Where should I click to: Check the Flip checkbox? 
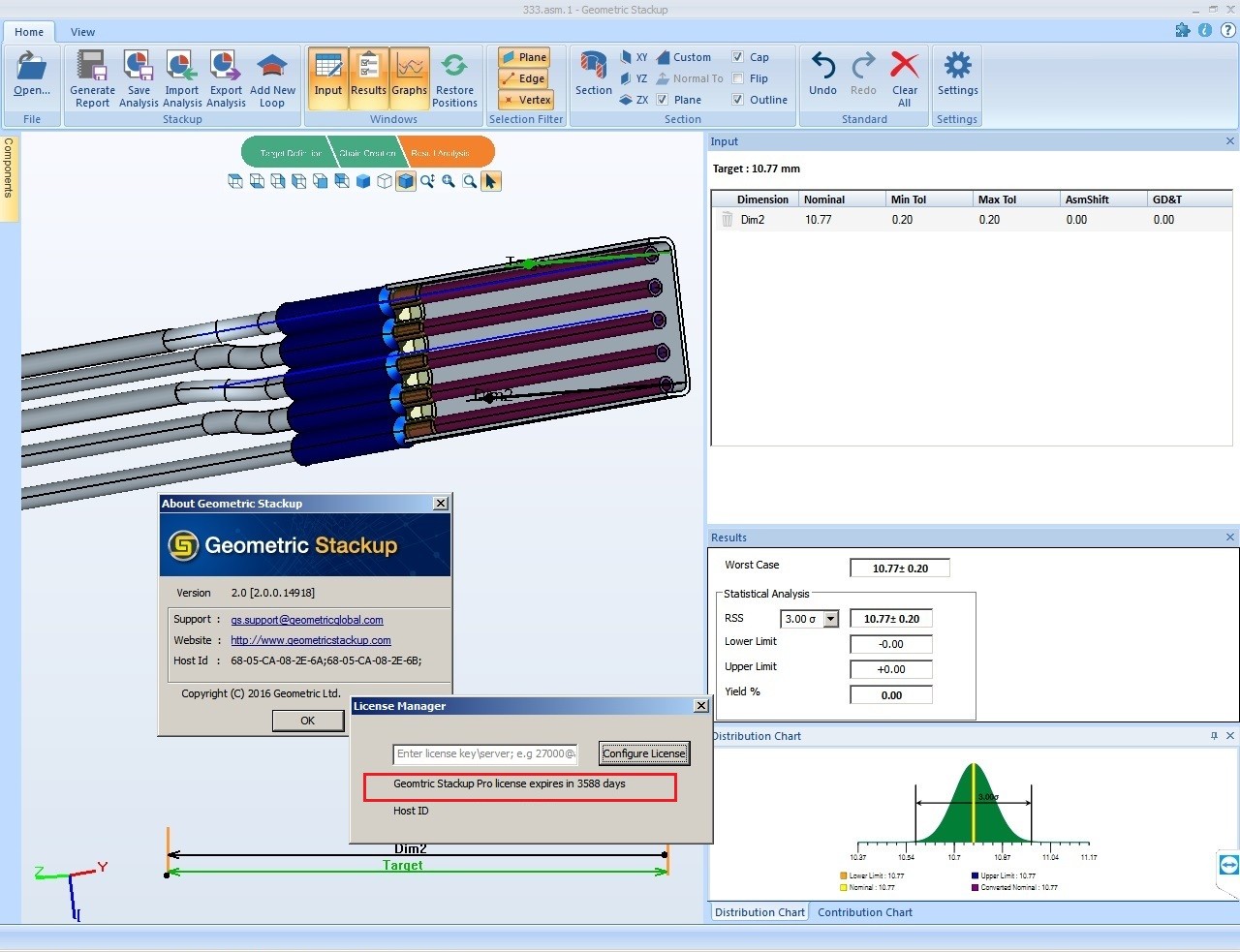pyautogui.click(x=738, y=78)
